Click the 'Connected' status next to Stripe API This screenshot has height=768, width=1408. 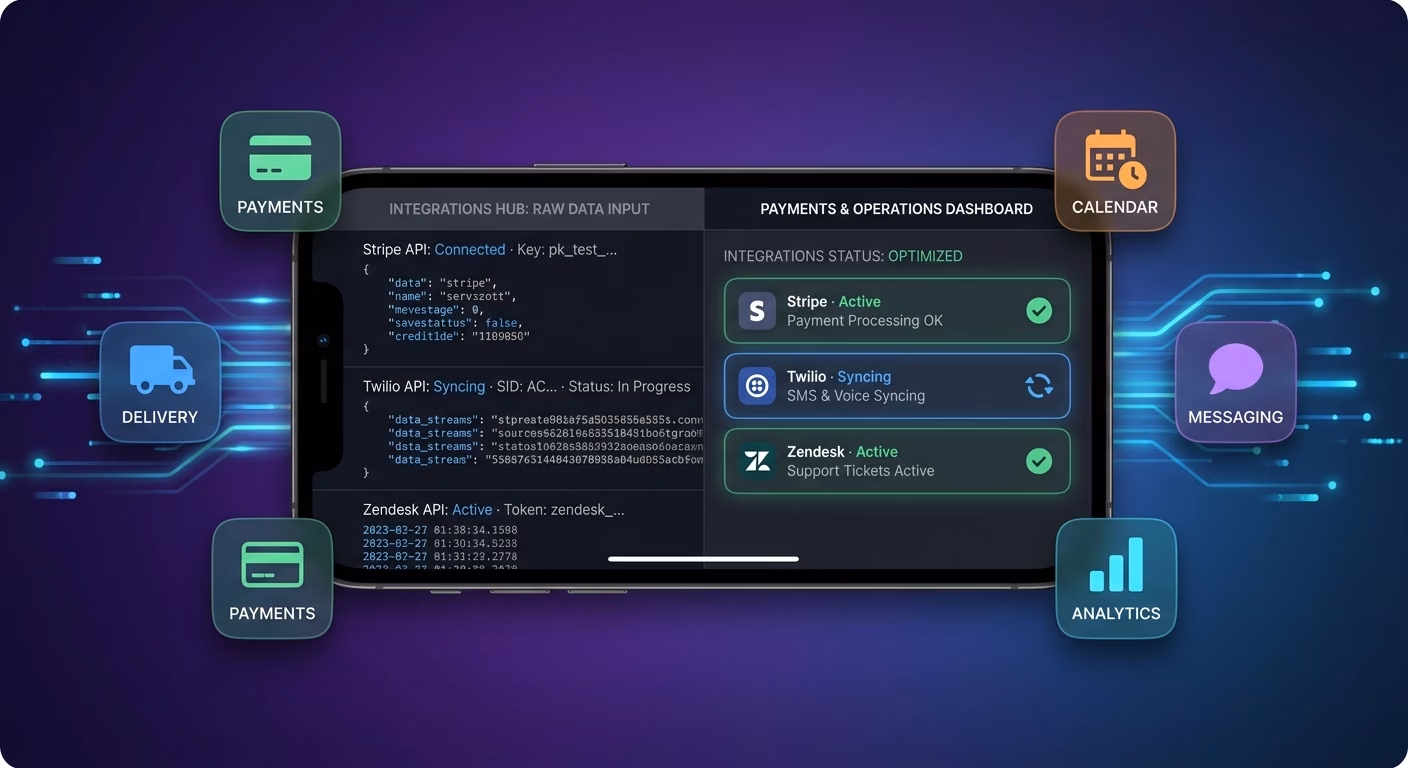pos(470,250)
